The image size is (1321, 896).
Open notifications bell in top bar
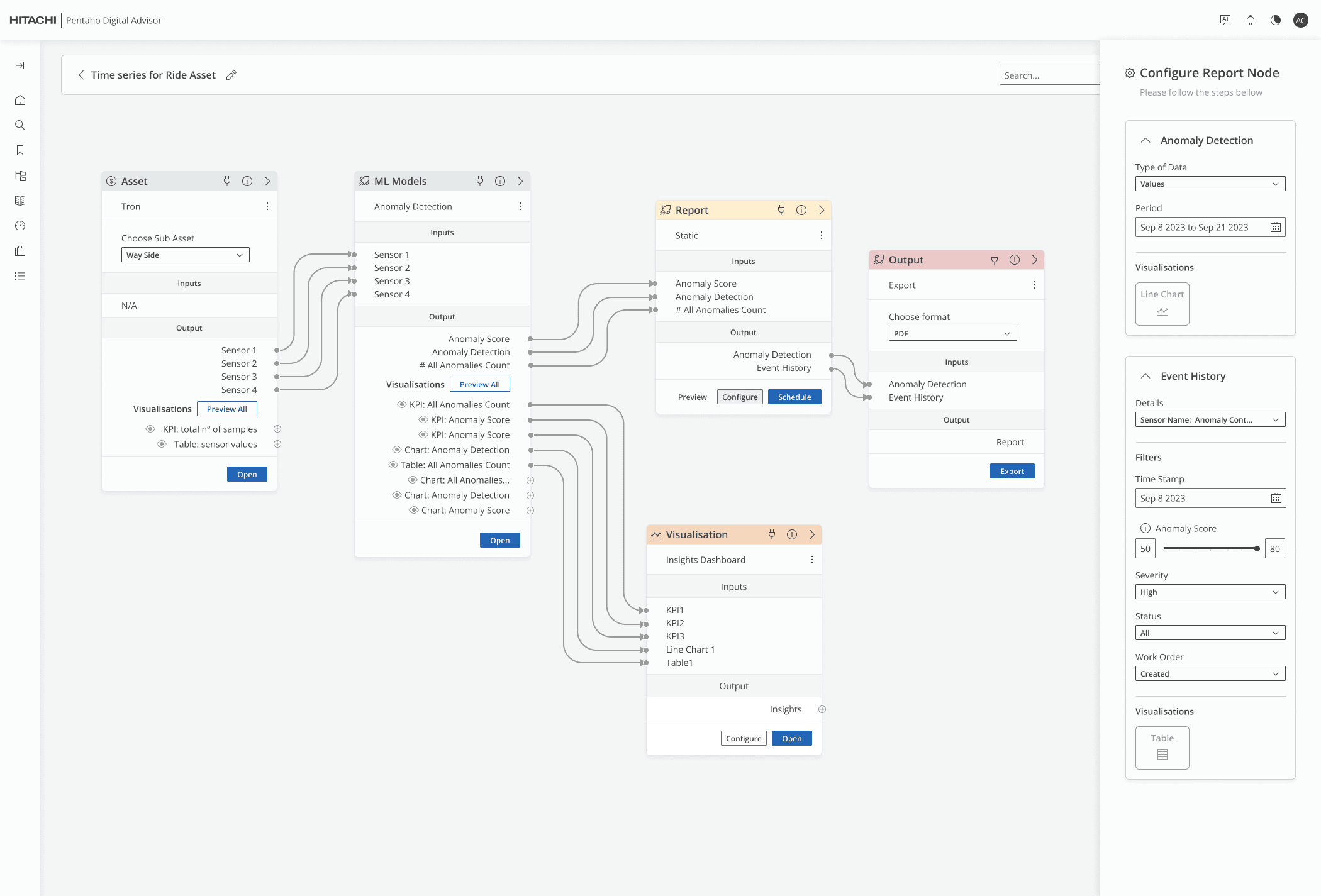pos(1250,20)
